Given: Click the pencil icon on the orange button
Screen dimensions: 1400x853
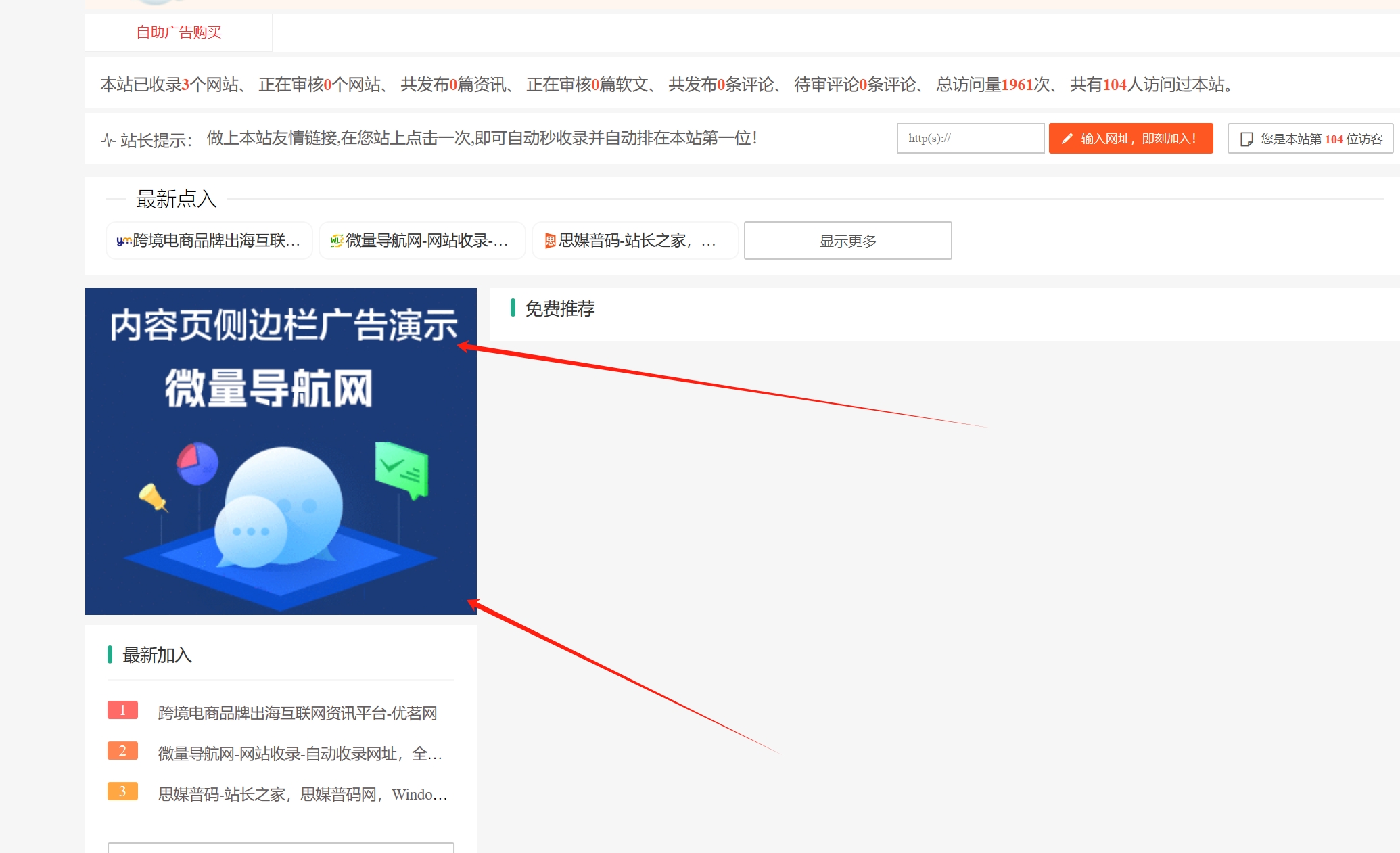Looking at the screenshot, I should coord(1067,139).
